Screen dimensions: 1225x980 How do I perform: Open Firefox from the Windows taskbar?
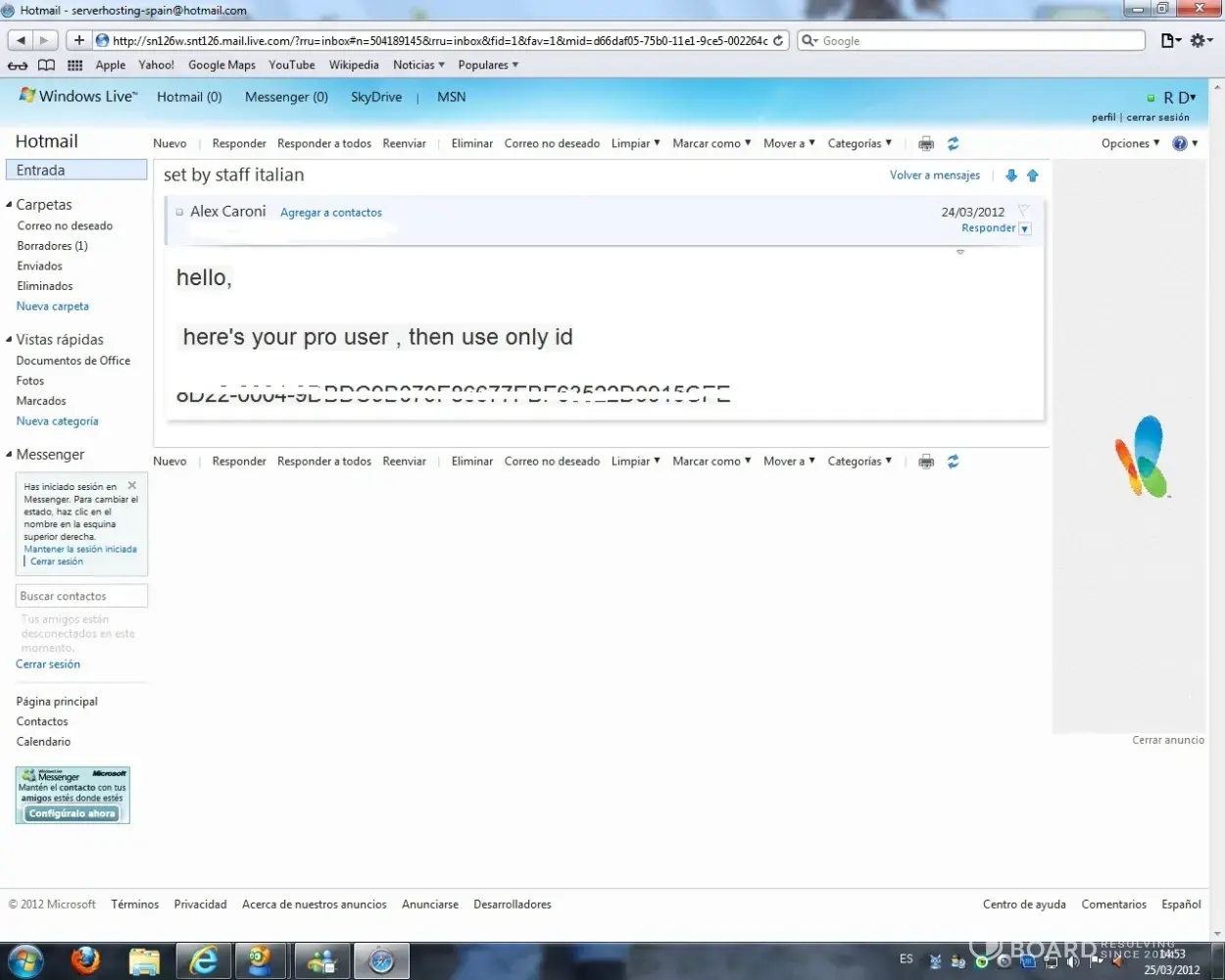85,960
